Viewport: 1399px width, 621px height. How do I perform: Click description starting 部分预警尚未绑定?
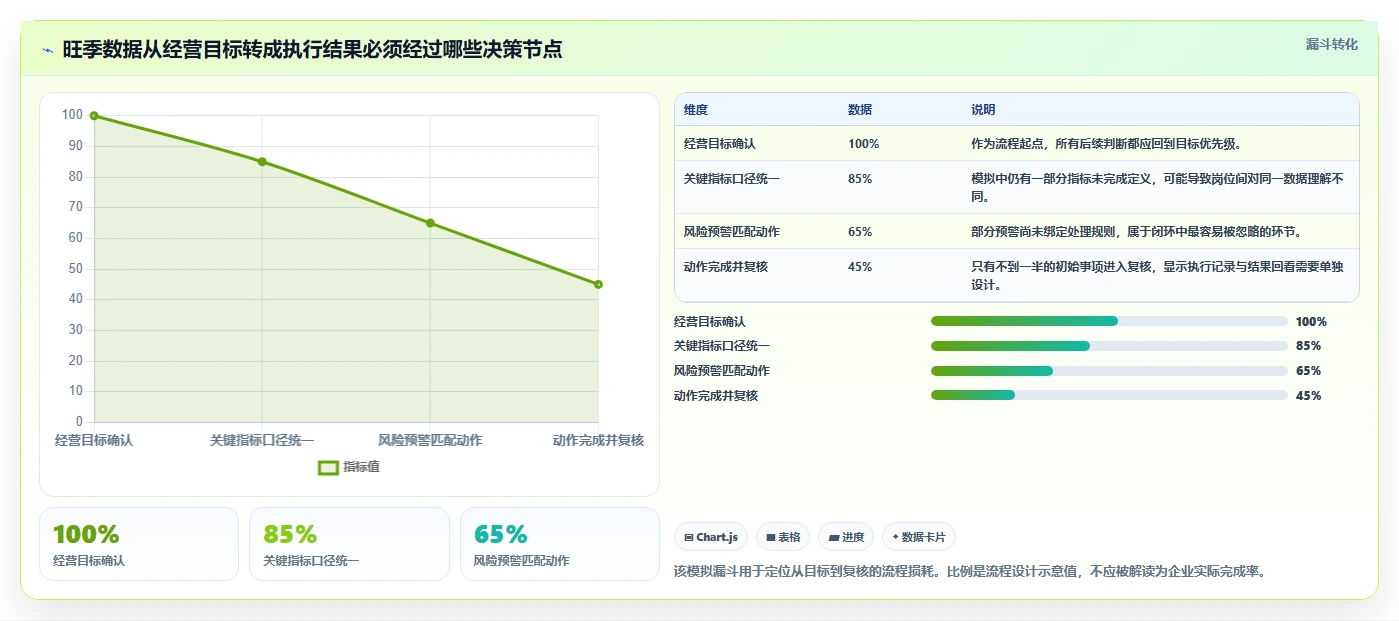click(x=1137, y=232)
